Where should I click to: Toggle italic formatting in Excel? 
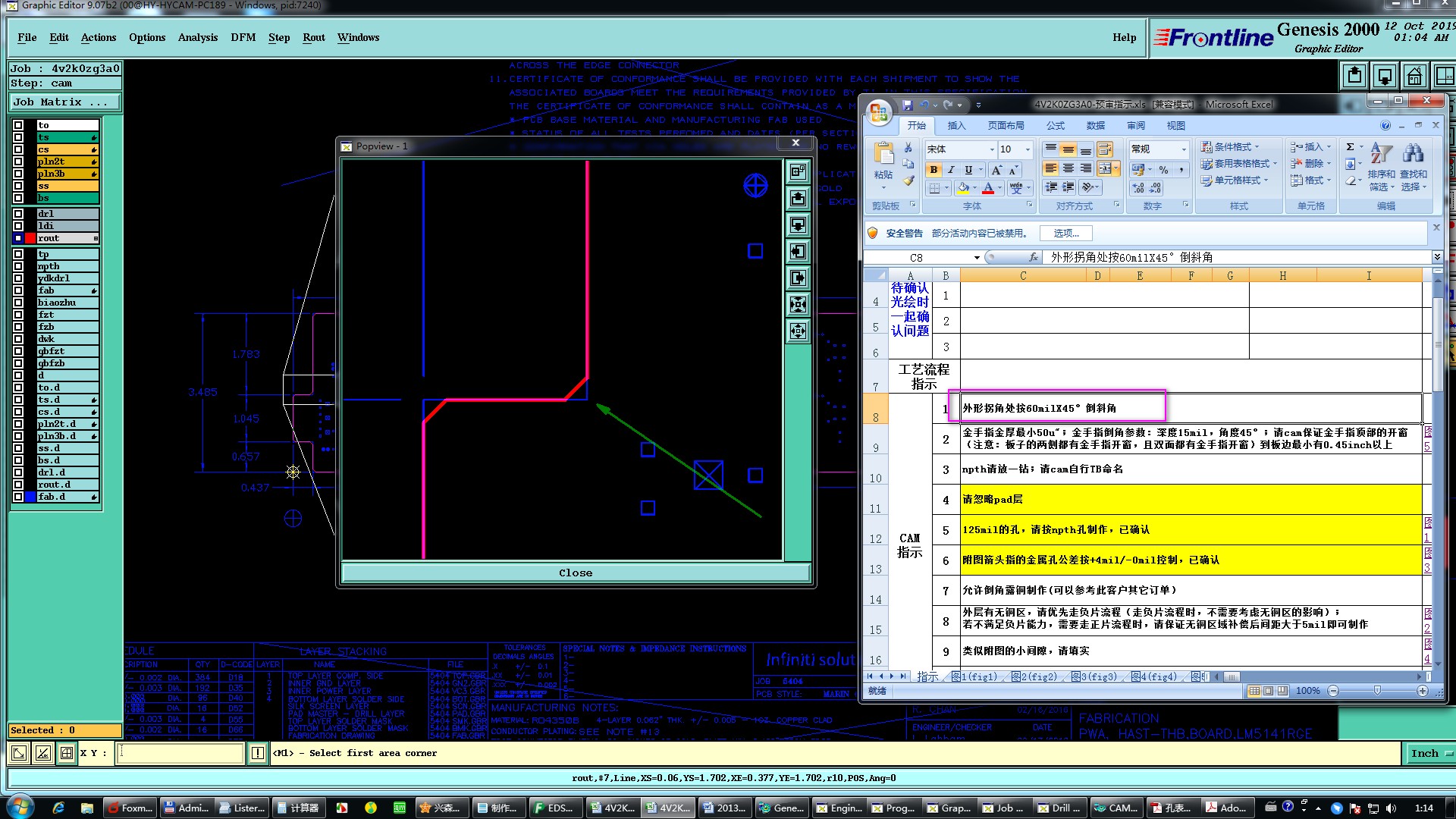(x=951, y=170)
